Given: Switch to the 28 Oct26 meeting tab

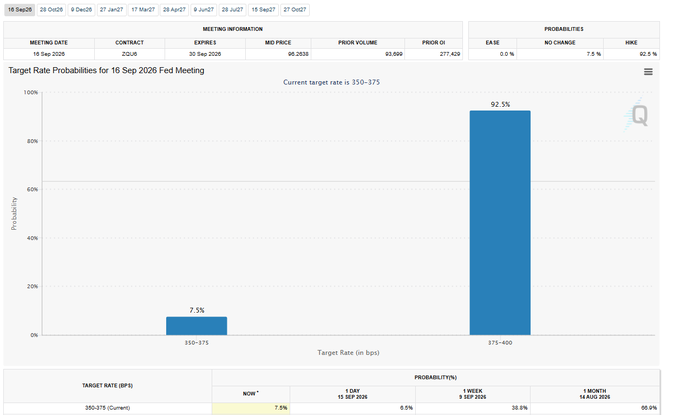Looking at the screenshot, I should click(51, 10).
